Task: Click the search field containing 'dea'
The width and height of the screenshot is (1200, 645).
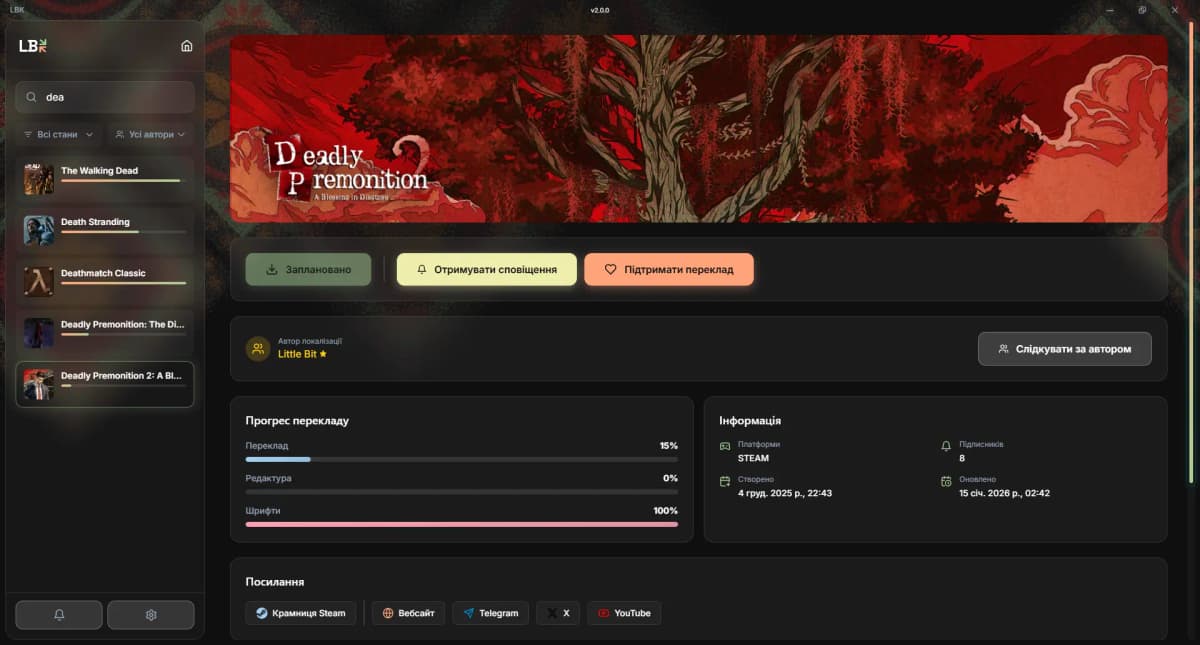Action: coord(105,97)
